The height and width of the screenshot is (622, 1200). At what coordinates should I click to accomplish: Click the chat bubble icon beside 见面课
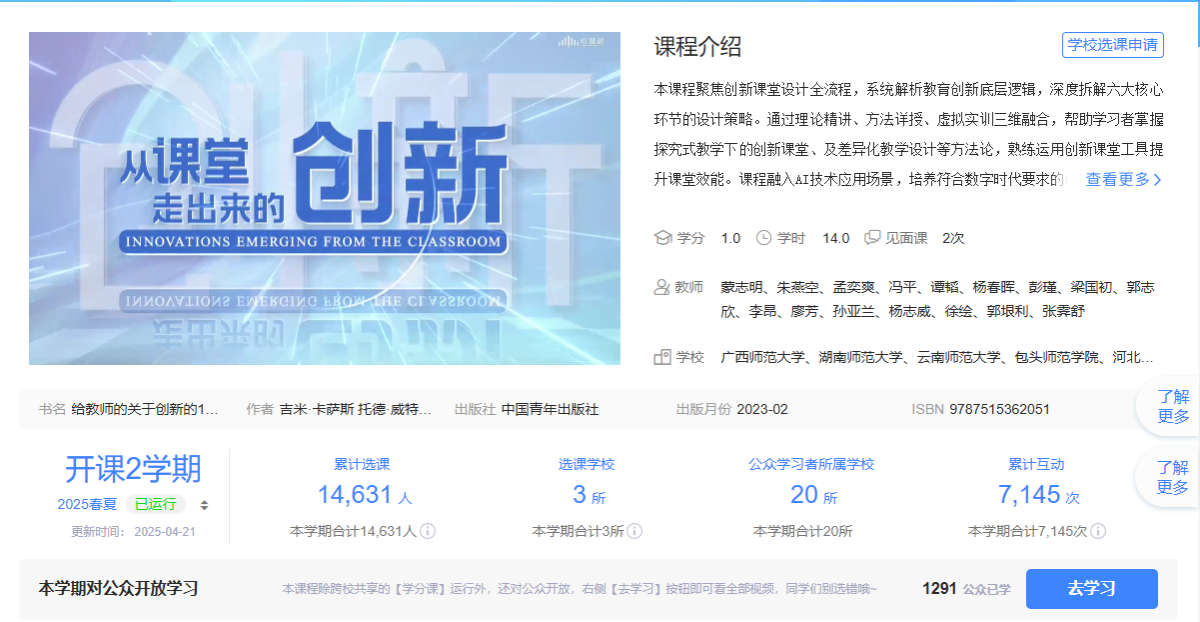click(x=872, y=238)
